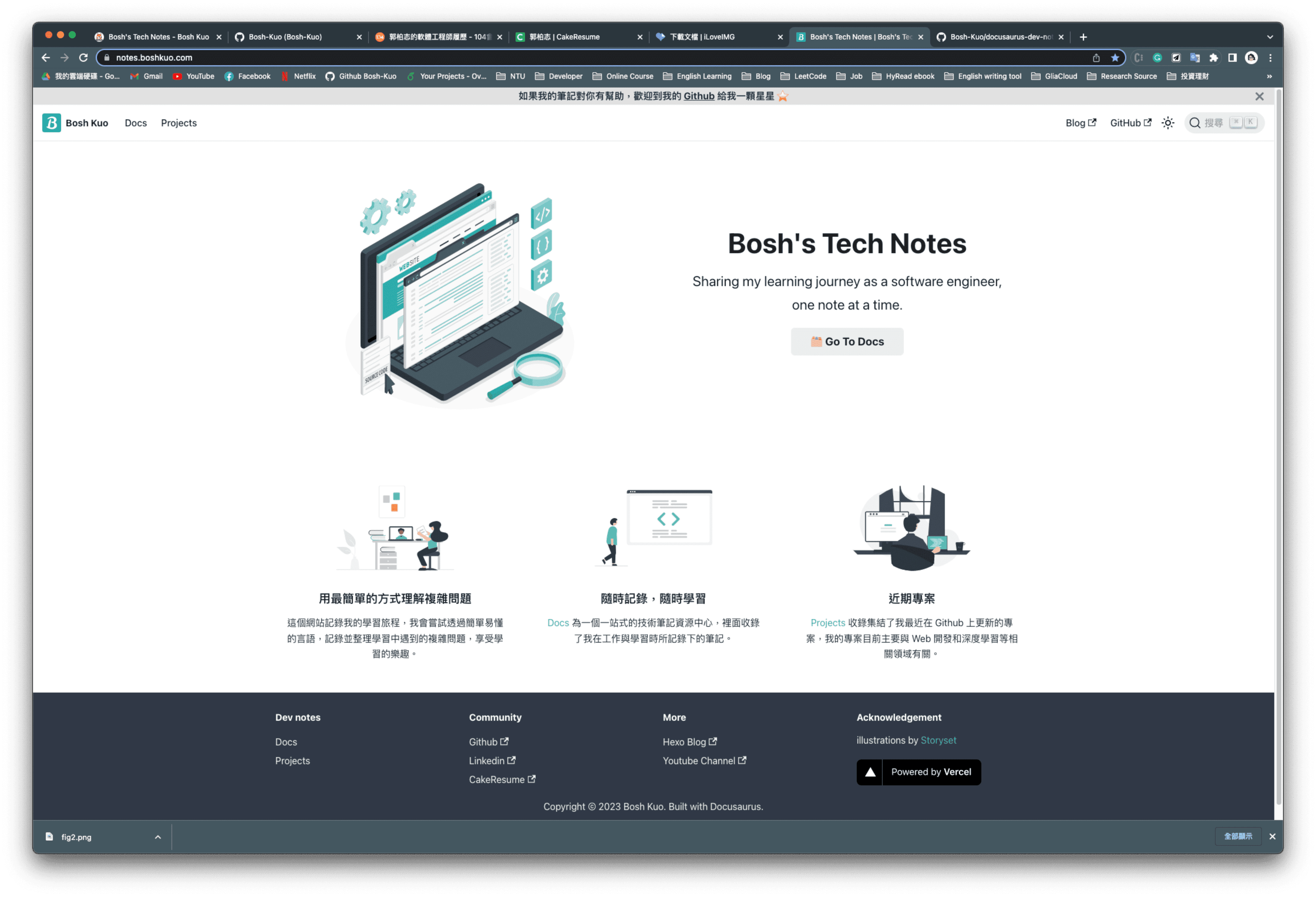The width and height of the screenshot is (1316, 897).
Task: Close the iLoveIMG tab
Action: pos(780,37)
